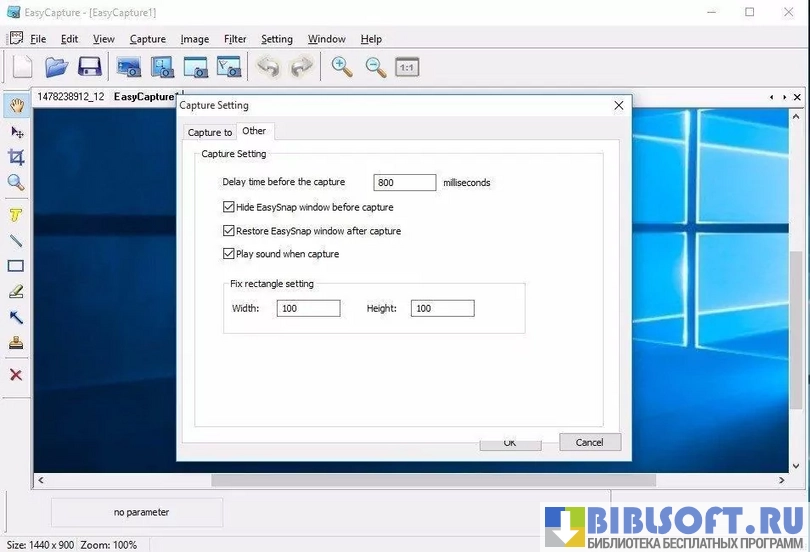Select the Text tool
The height and width of the screenshot is (552, 810).
tap(16, 215)
